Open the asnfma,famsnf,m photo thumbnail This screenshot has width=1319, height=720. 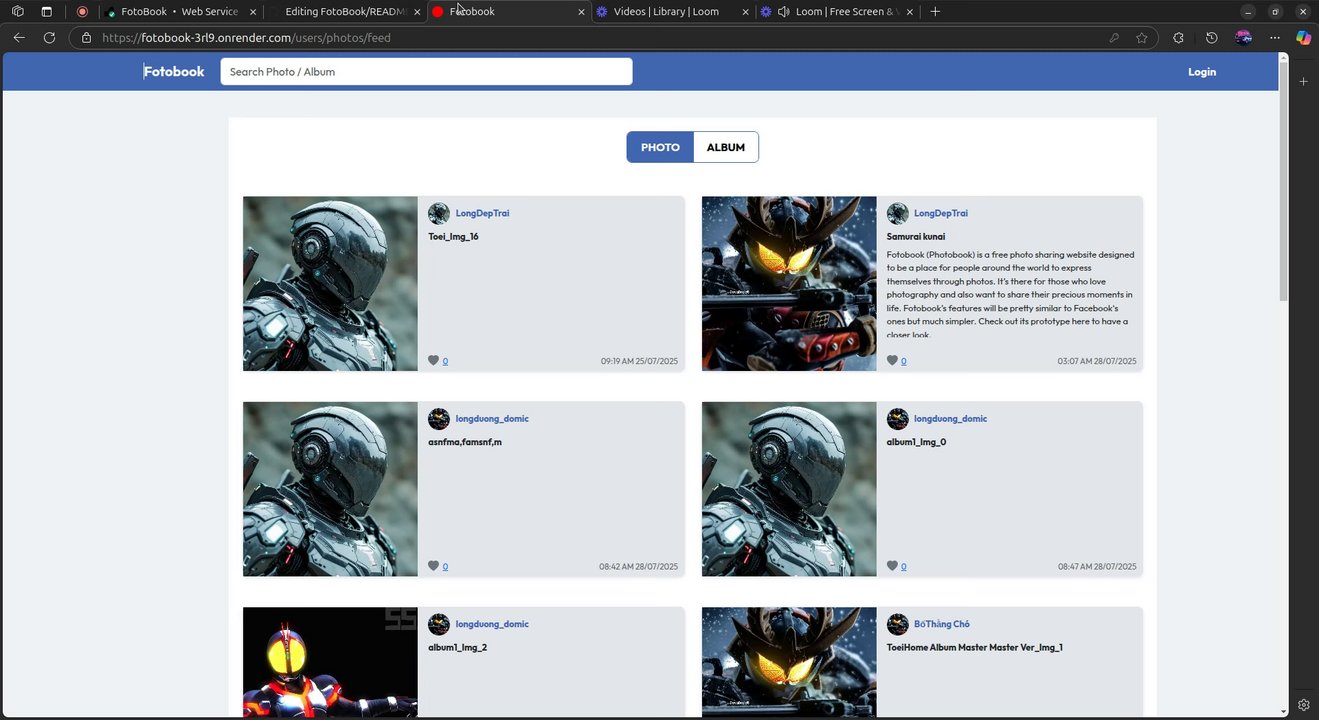coord(330,489)
